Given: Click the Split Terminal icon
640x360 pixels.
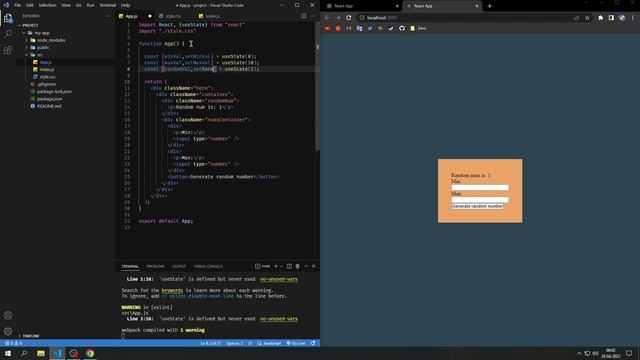Looking at the screenshot, I should click(289, 266).
